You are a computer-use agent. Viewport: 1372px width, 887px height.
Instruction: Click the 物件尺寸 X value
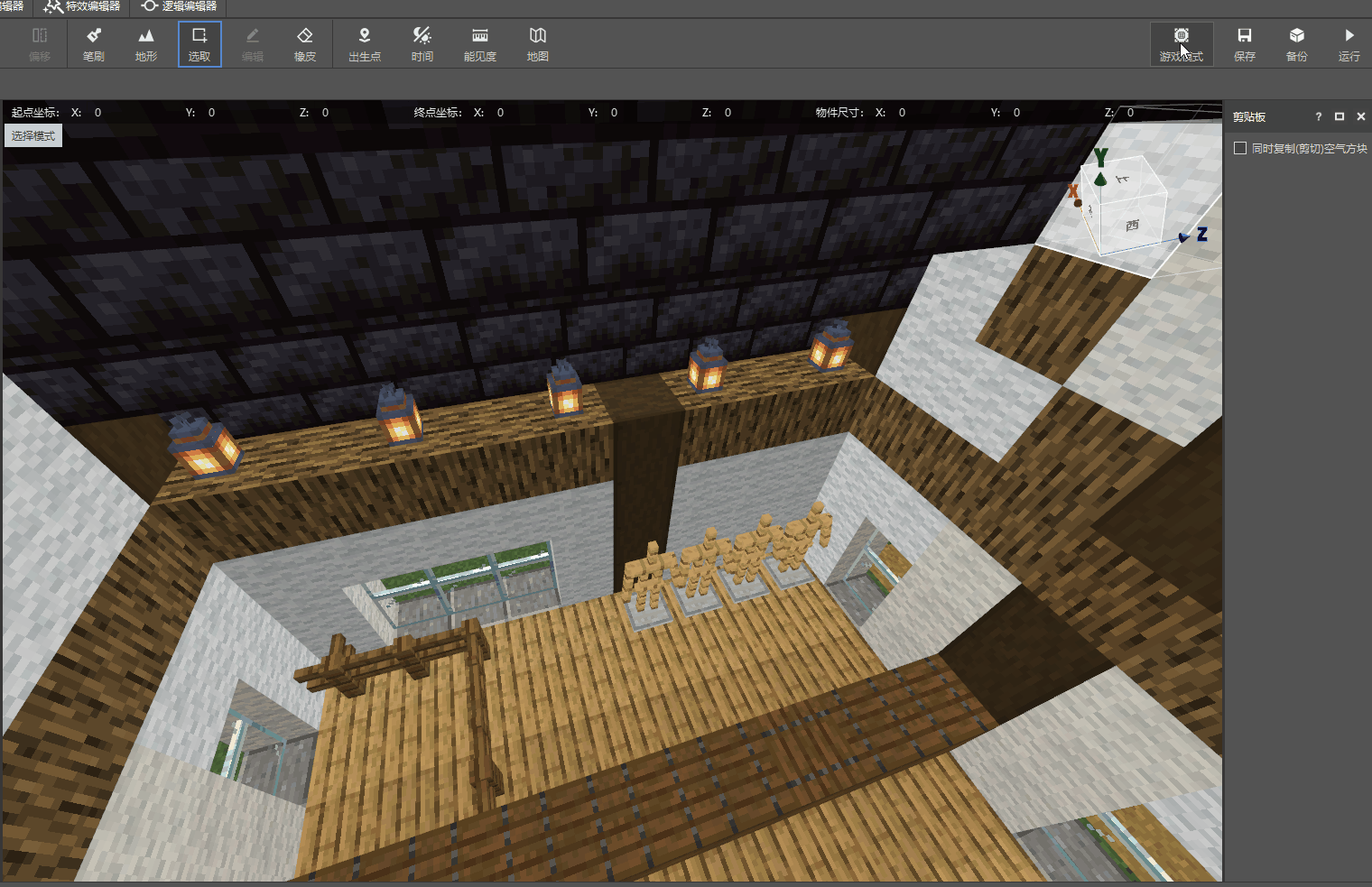[x=902, y=113]
